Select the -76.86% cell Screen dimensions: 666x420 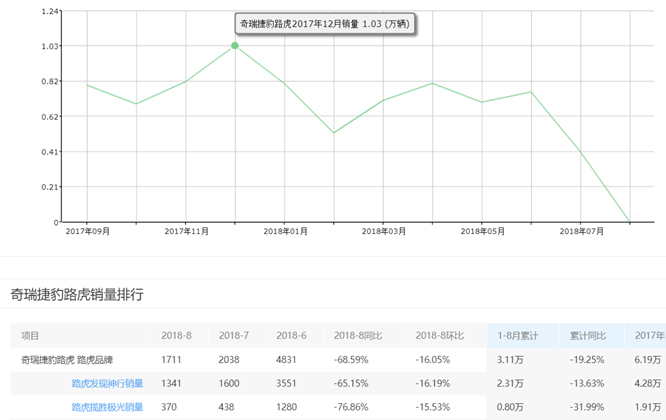click(351, 407)
